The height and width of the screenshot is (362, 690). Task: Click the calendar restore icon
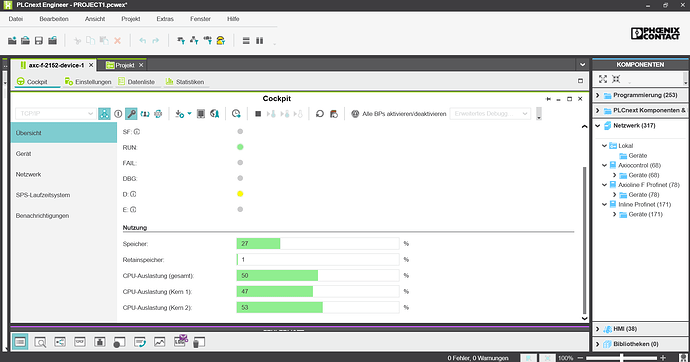pyautogui.click(x=334, y=113)
